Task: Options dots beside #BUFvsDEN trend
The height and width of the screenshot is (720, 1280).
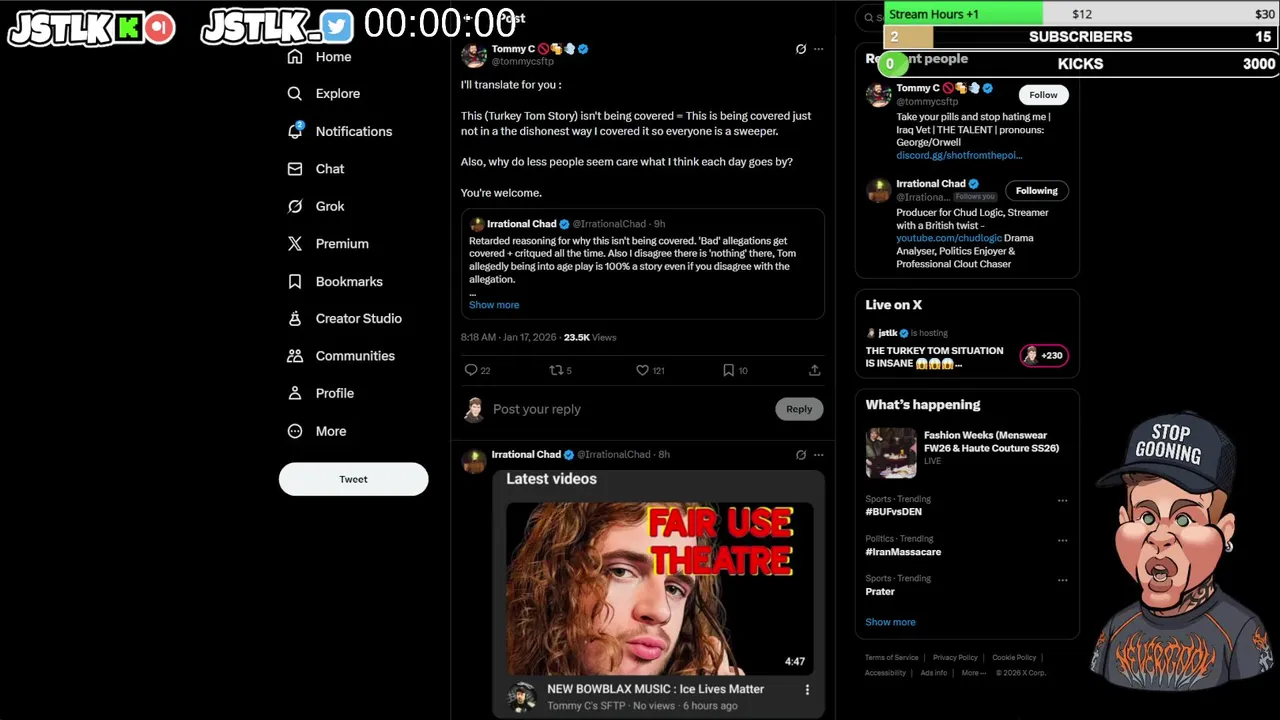Action: [x=1062, y=500]
